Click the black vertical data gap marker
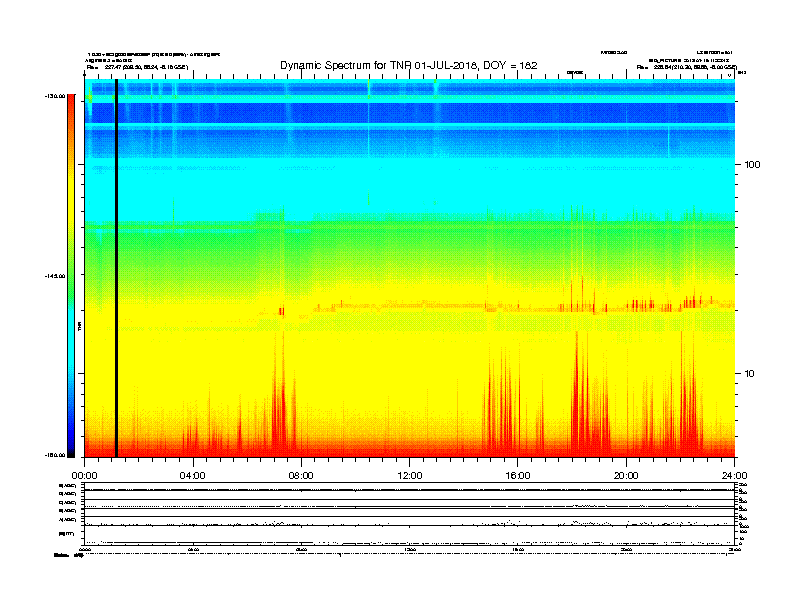The height and width of the screenshot is (612, 792). 116,268
